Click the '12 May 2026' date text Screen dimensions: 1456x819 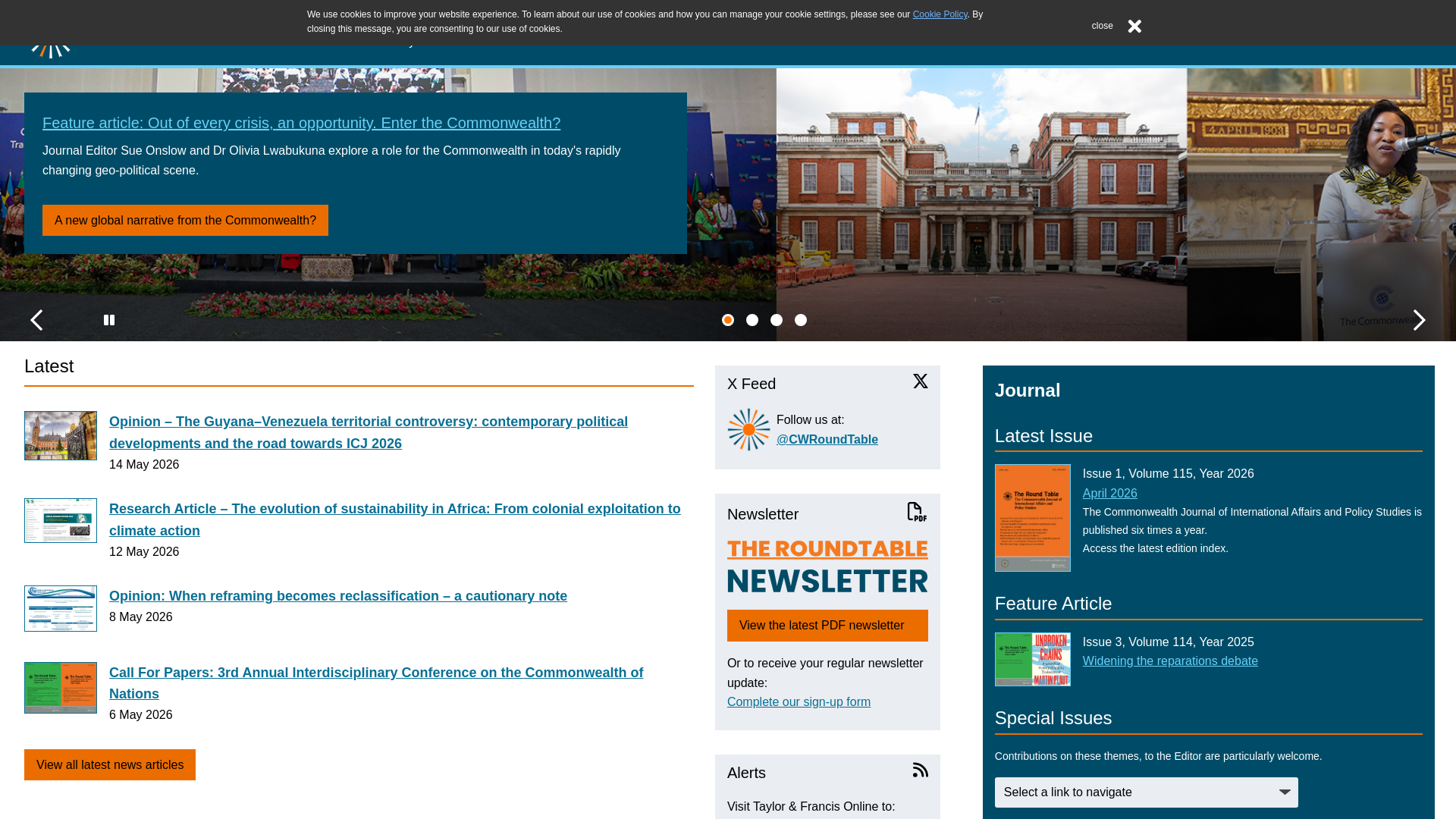coord(144,552)
